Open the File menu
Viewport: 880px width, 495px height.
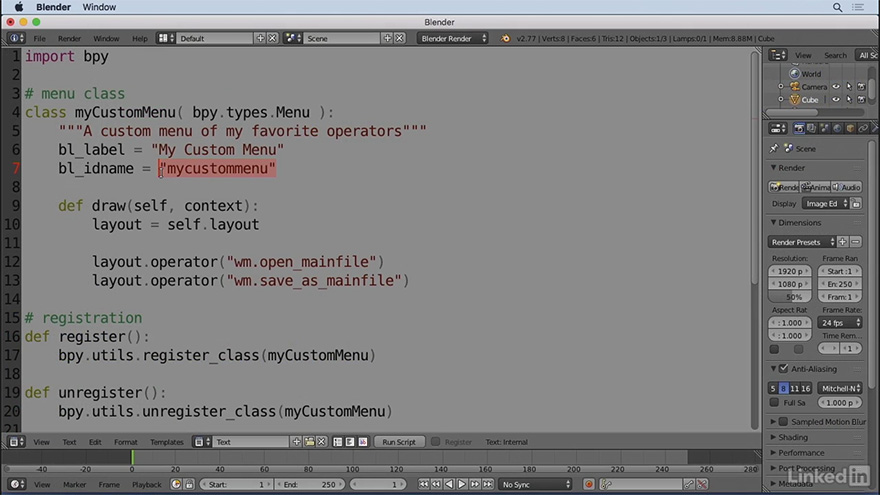pyautogui.click(x=39, y=38)
